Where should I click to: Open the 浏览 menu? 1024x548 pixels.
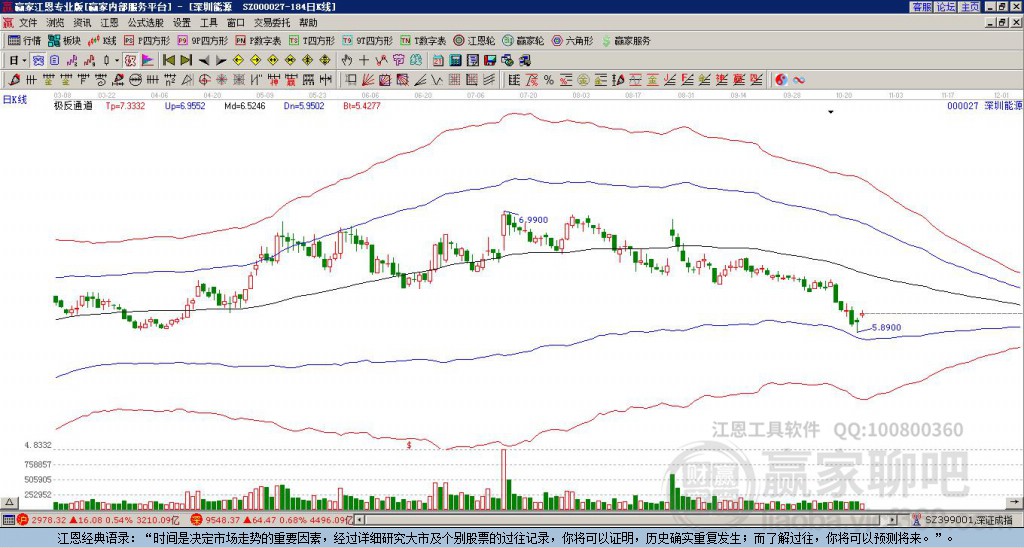pyautogui.click(x=56, y=23)
